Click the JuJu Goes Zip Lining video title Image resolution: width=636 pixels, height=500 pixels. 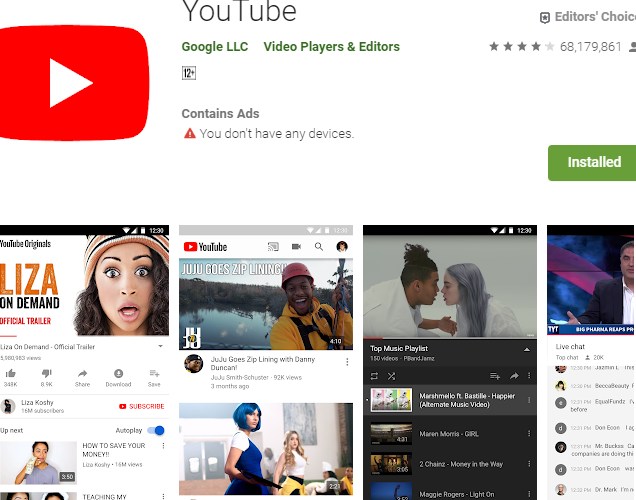(263, 363)
